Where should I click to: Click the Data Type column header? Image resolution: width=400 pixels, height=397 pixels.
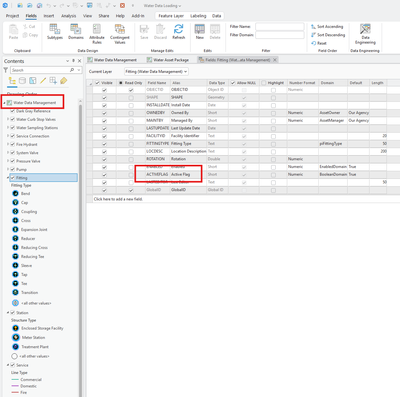[x=217, y=83]
